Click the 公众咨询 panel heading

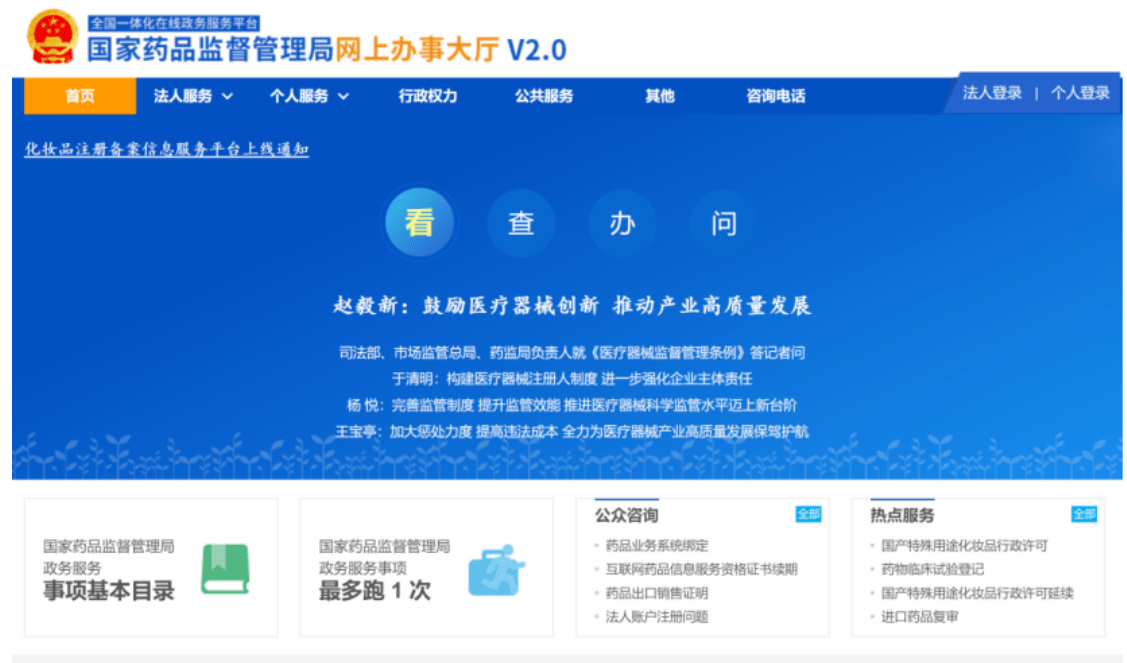point(626,515)
